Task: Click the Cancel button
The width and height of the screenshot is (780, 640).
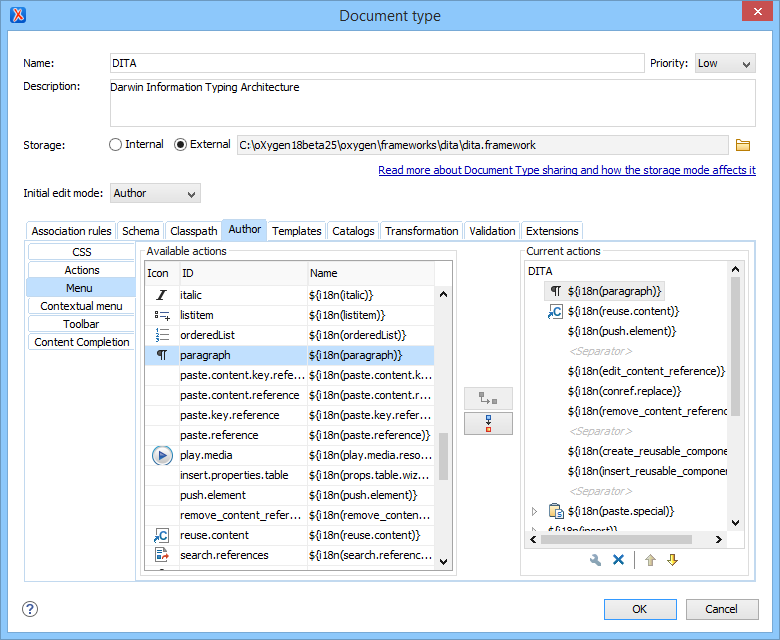Action: click(722, 609)
